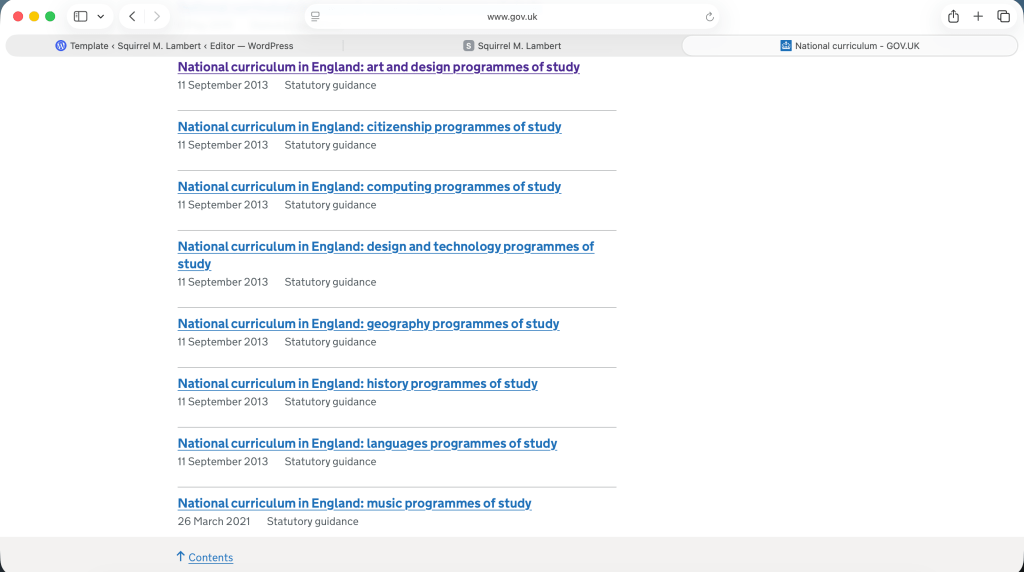The image size is (1024, 572).
Task: Open the citizenship programmes of study link
Action: (369, 127)
